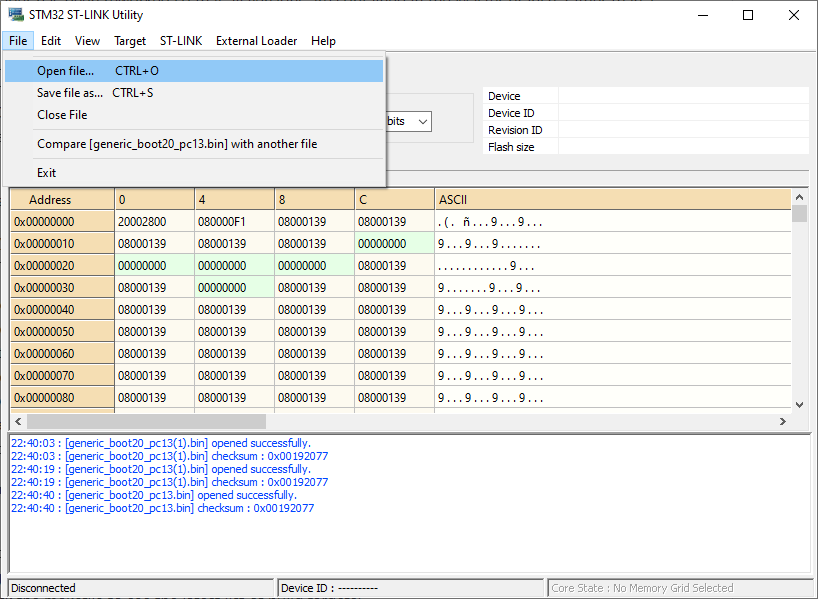Select address row 0x00000040
The height and width of the screenshot is (599, 818).
click(x=62, y=309)
